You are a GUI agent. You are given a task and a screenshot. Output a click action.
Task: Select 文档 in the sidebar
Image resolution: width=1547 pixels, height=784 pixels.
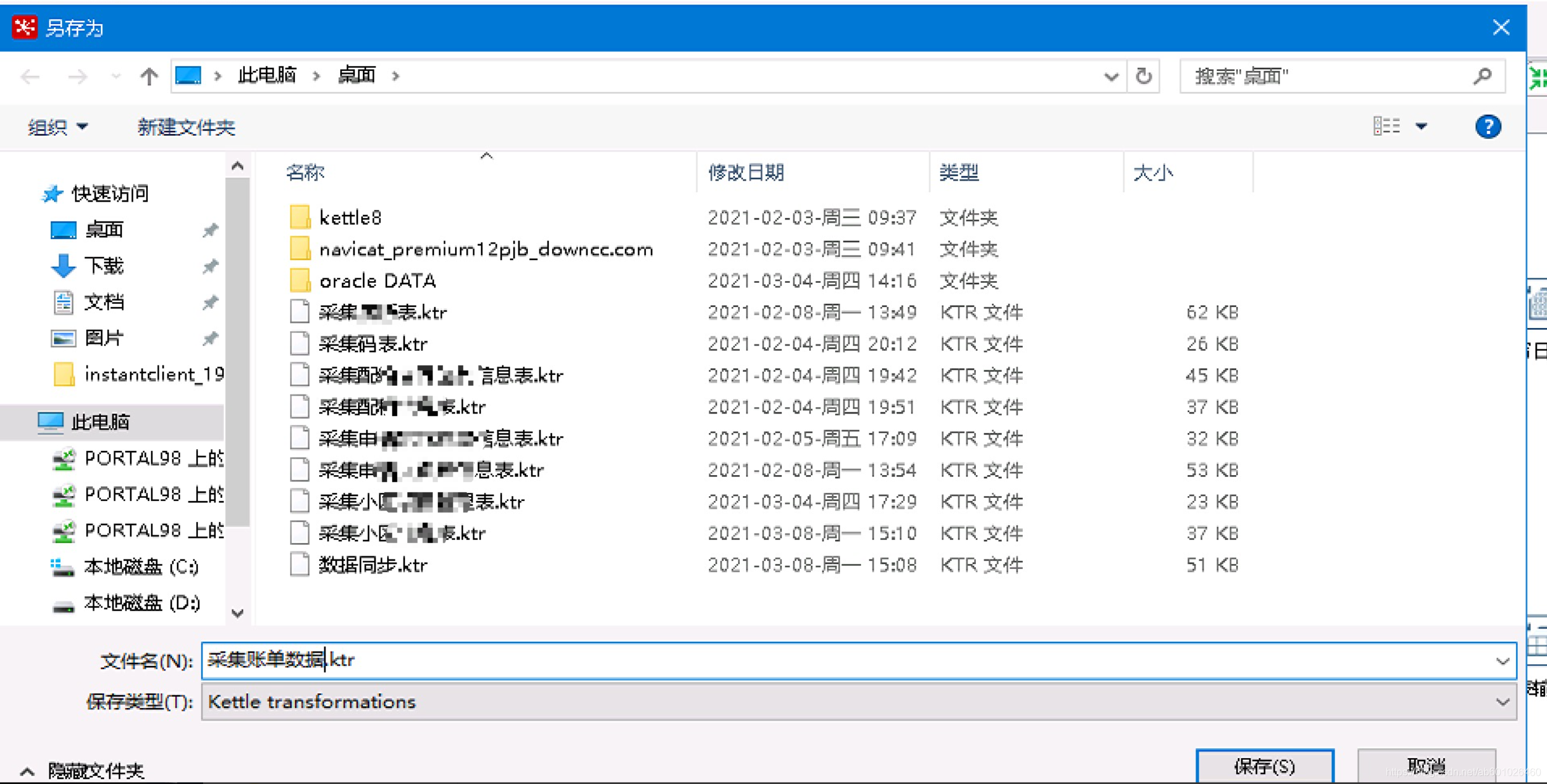(x=104, y=302)
